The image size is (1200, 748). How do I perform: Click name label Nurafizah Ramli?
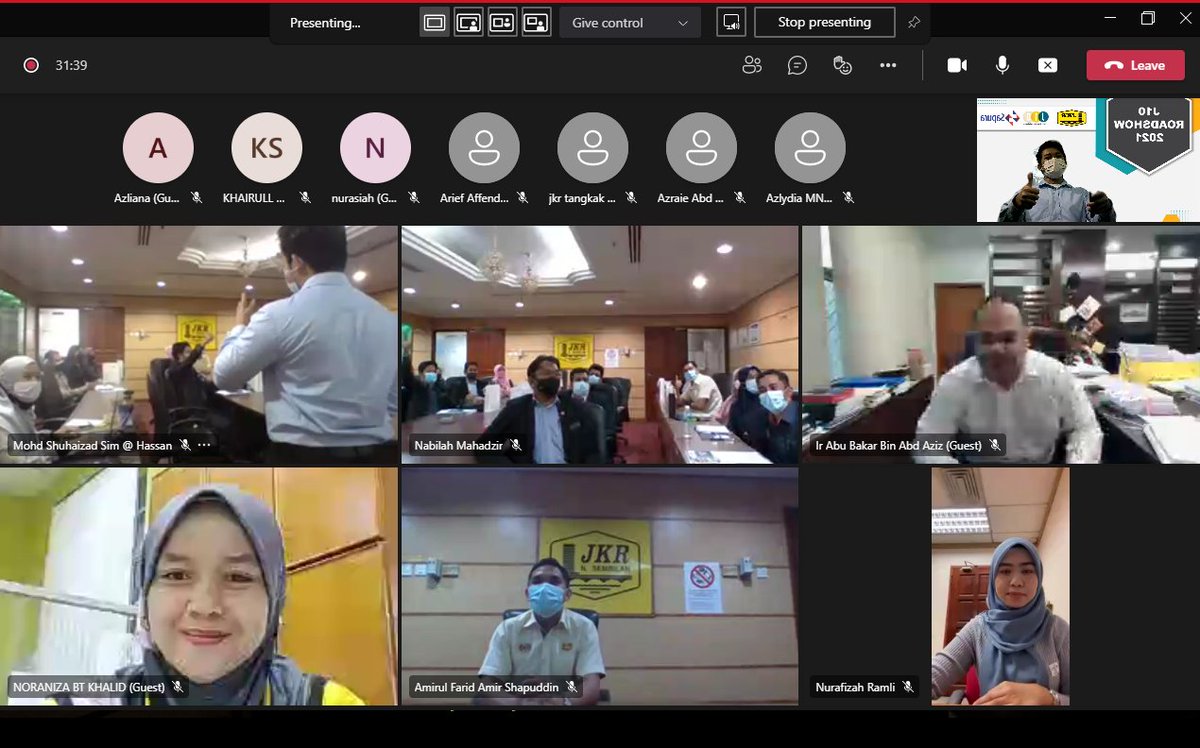tap(856, 687)
